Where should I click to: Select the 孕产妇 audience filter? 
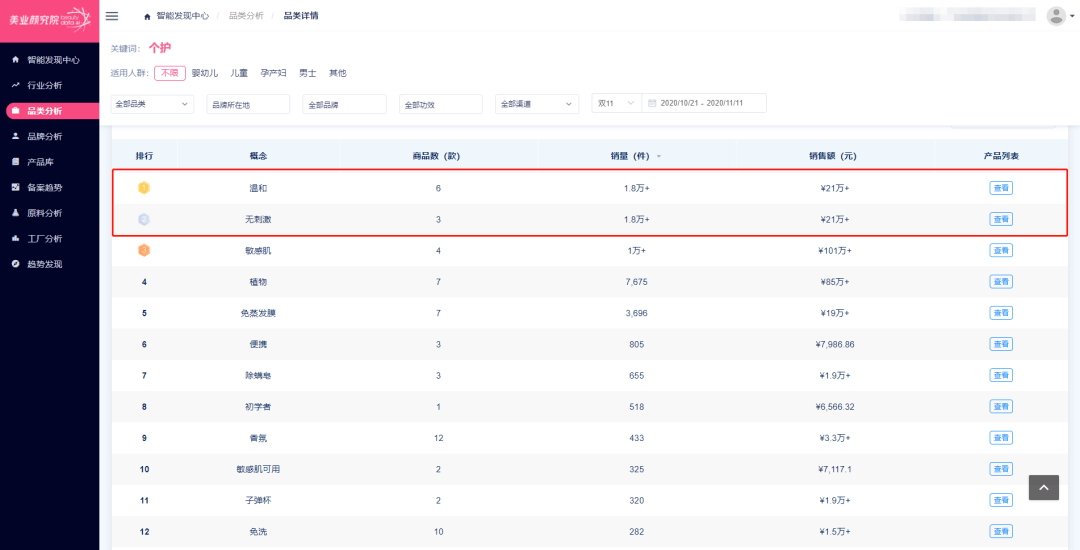click(x=273, y=73)
